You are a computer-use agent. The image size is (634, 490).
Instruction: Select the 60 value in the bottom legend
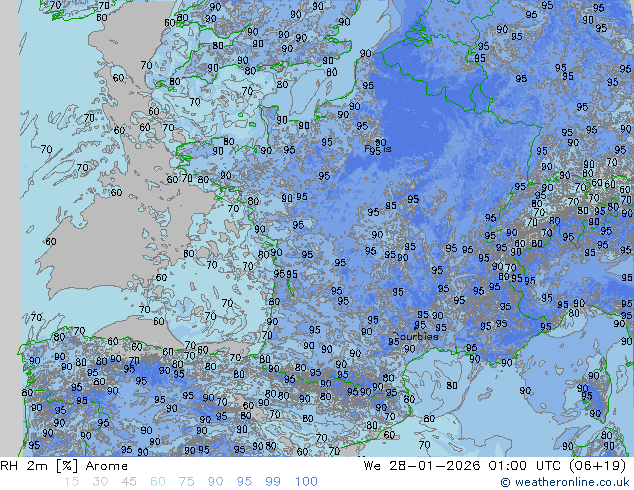click(158, 482)
